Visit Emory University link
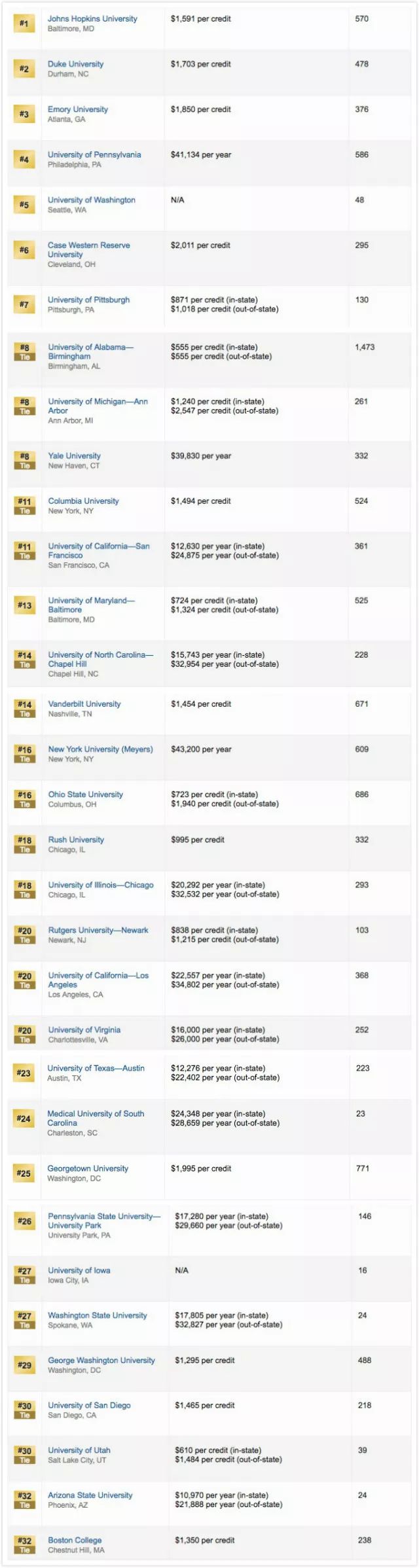 78,109
